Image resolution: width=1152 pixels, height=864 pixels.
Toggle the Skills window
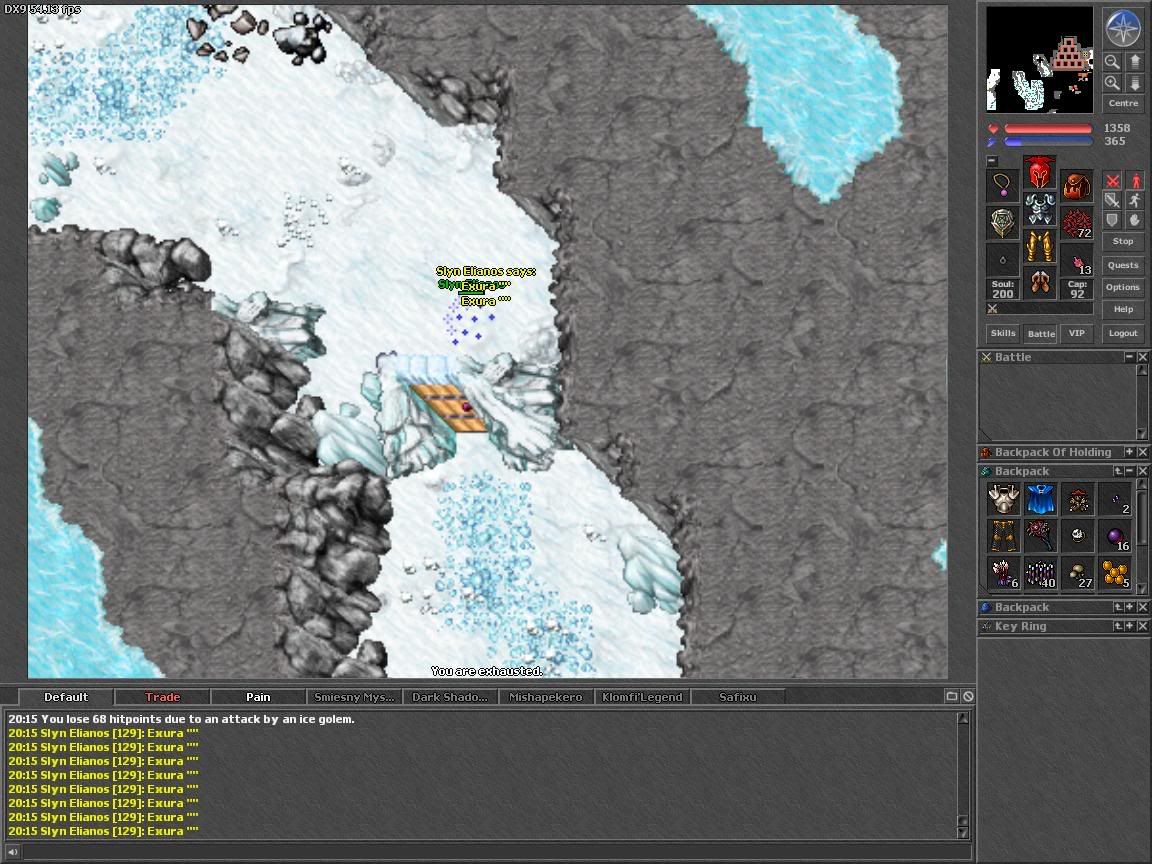click(1003, 333)
